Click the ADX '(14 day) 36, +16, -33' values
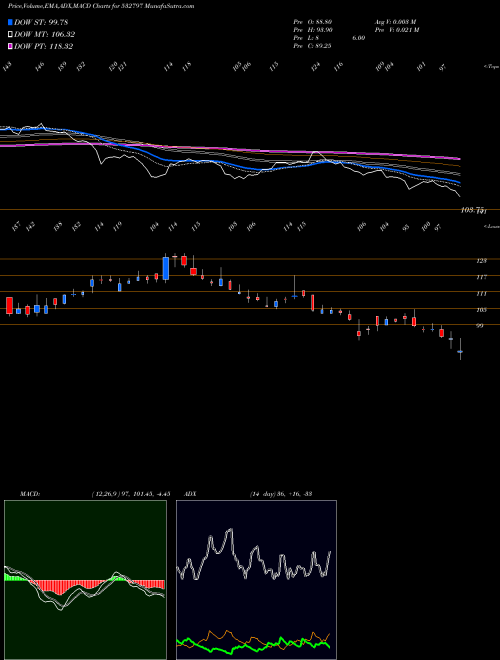Viewport: 500px width, 660px height. pos(280,493)
